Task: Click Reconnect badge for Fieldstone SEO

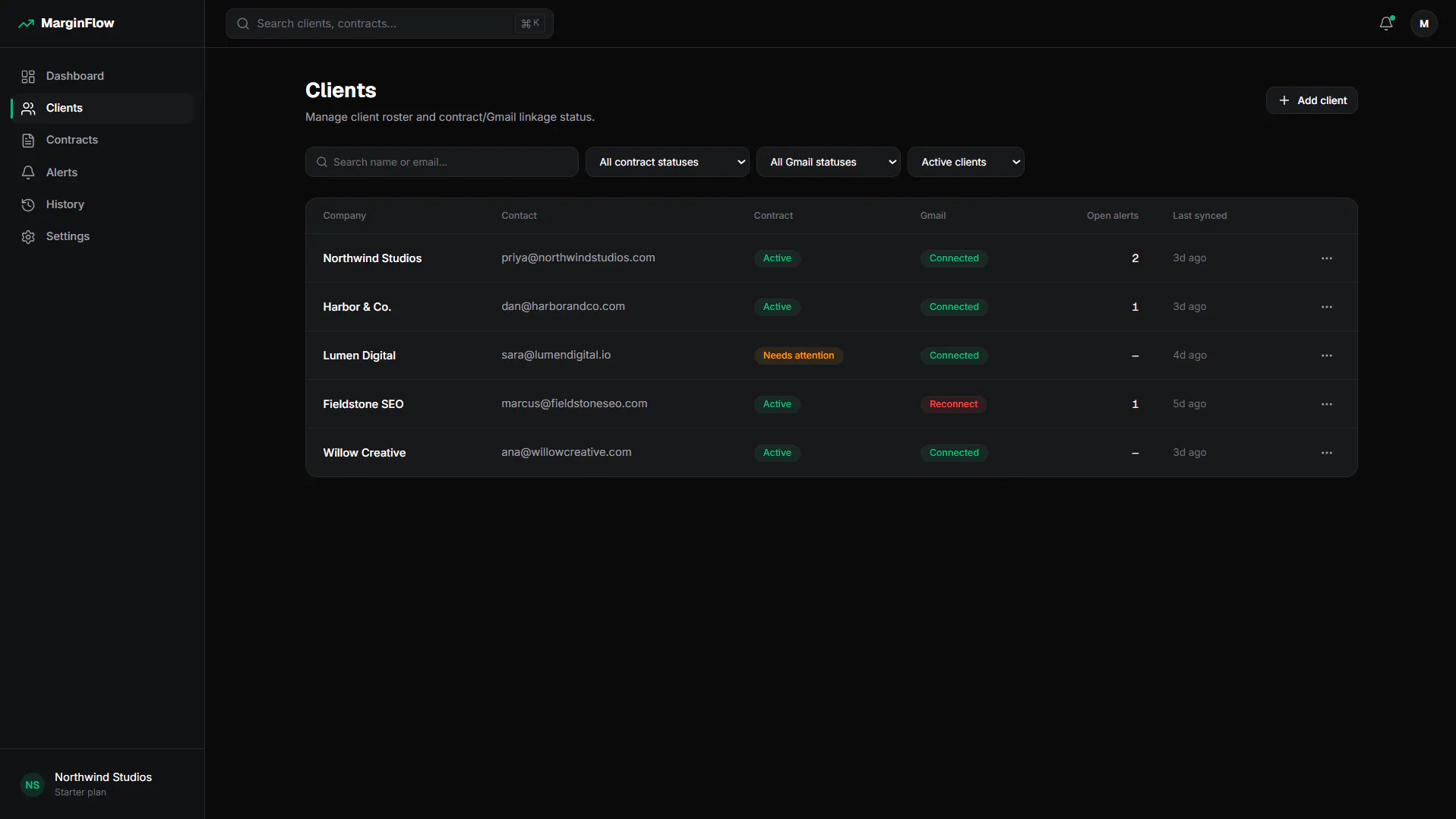Action: coord(953,404)
